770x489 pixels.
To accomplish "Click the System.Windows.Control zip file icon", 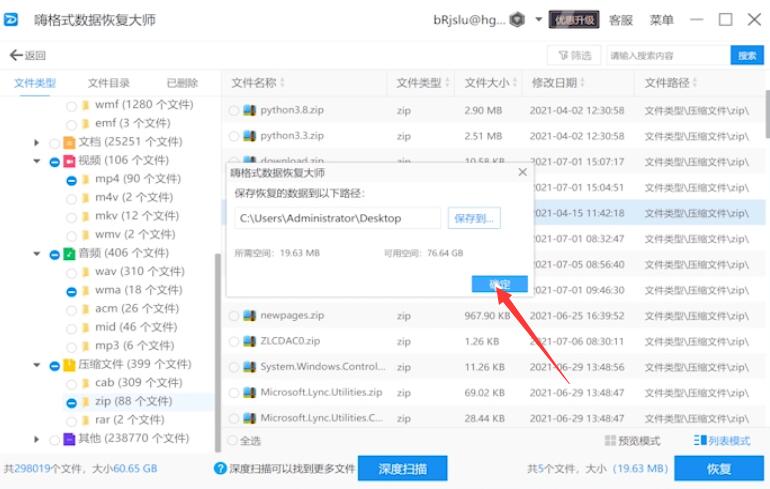I will coord(249,367).
